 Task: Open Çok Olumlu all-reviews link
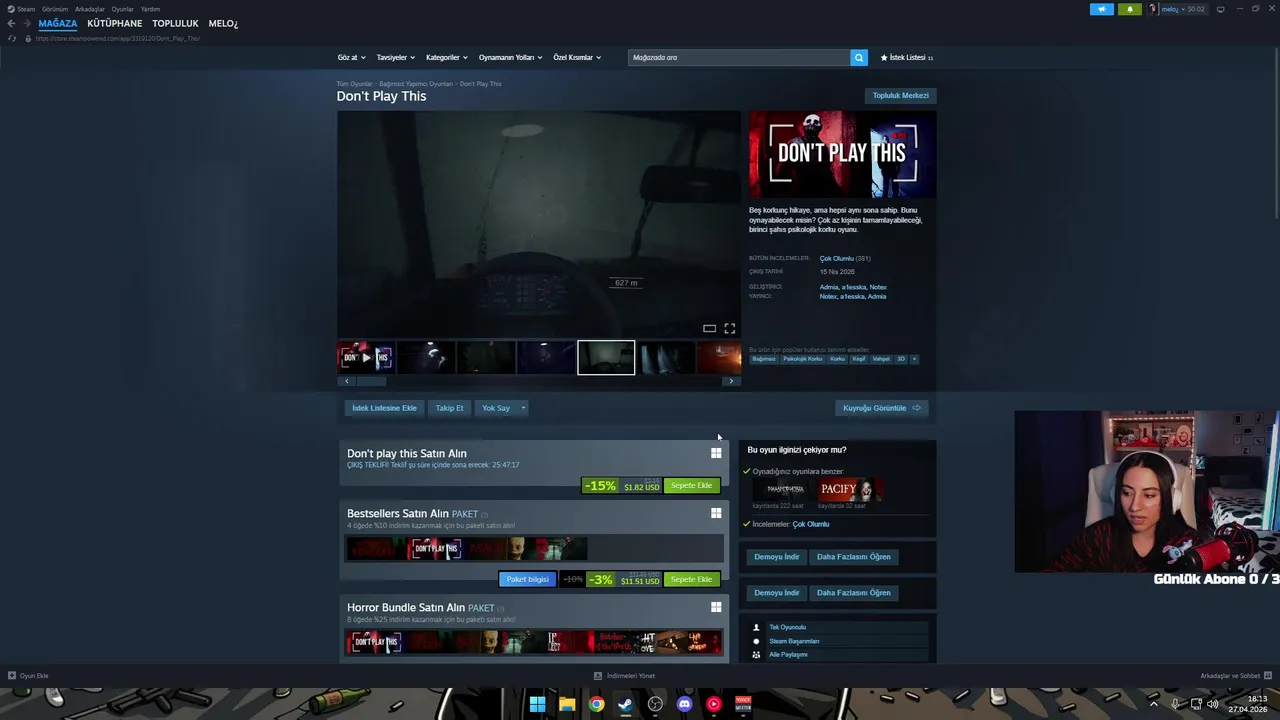(837, 258)
